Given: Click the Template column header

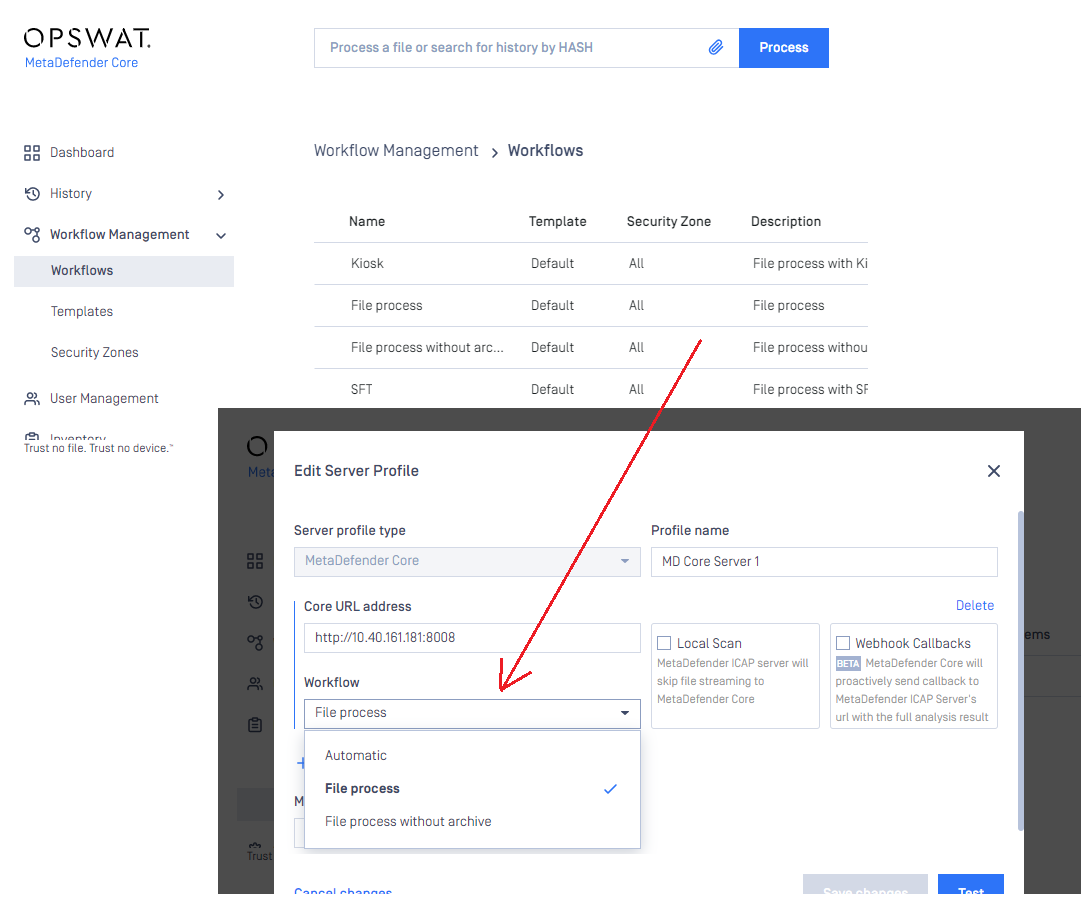Looking at the screenshot, I should click(558, 221).
